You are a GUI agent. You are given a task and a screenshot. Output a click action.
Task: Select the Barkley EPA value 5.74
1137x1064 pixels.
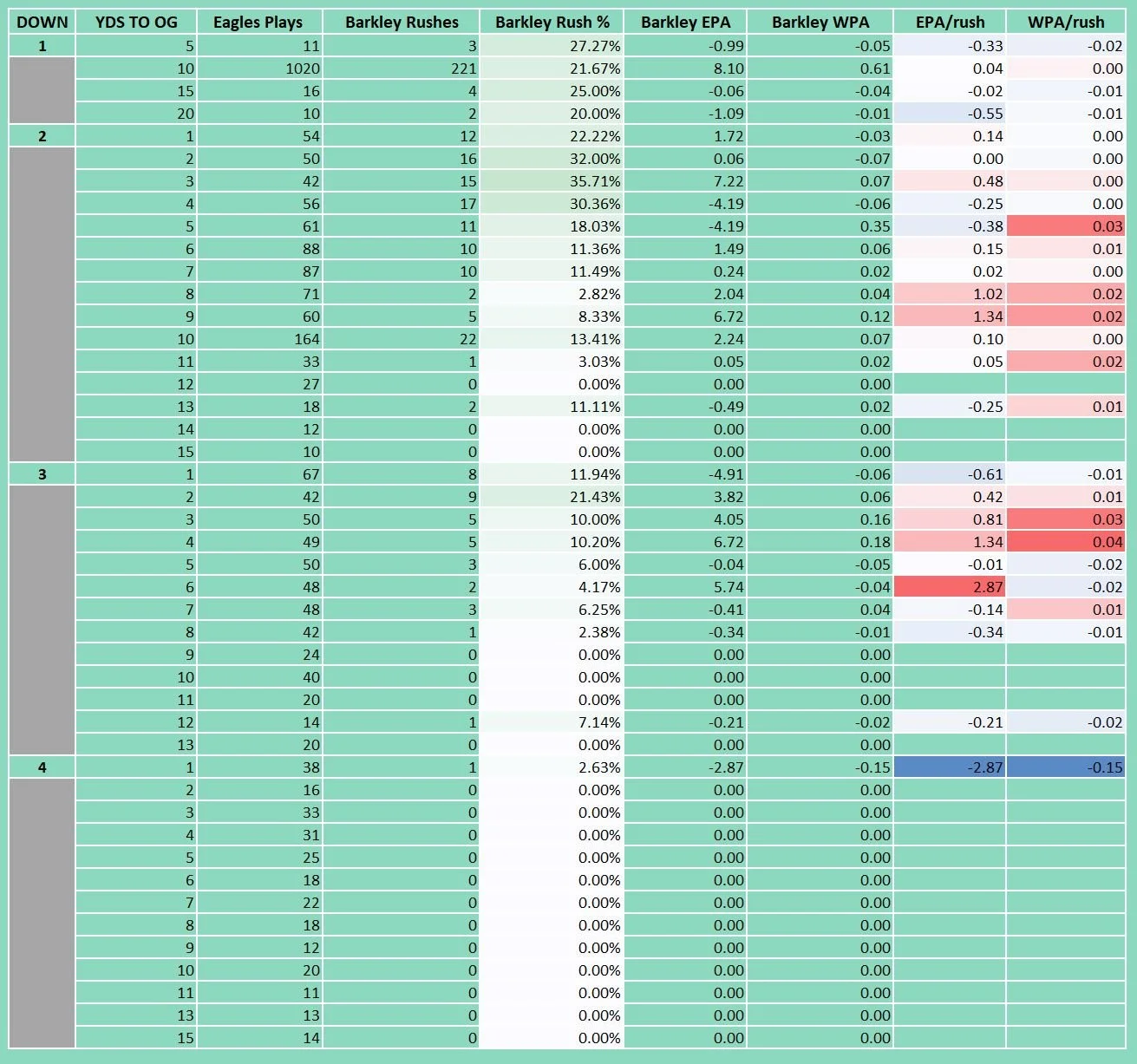(685, 587)
